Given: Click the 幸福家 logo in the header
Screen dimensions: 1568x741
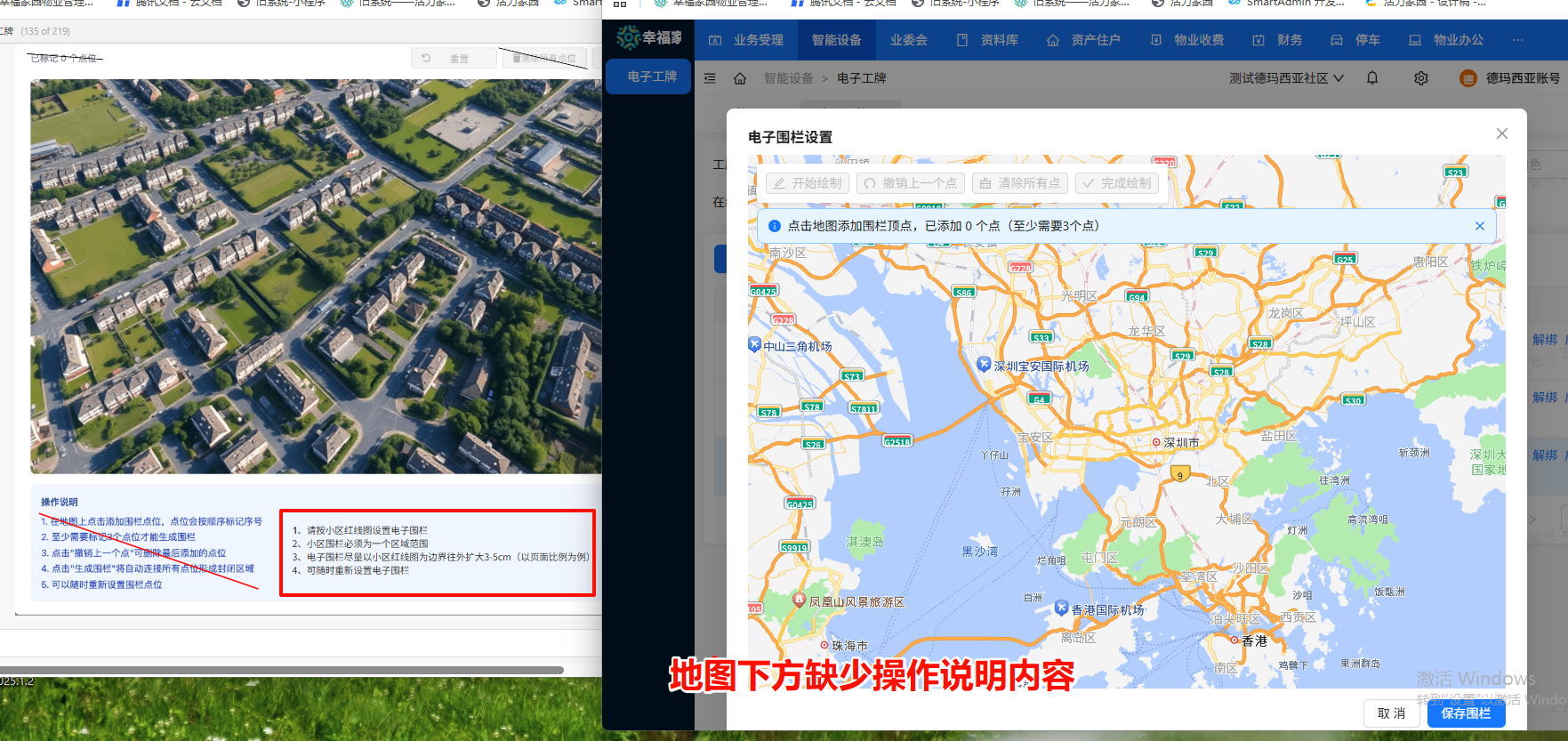Looking at the screenshot, I should point(649,37).
